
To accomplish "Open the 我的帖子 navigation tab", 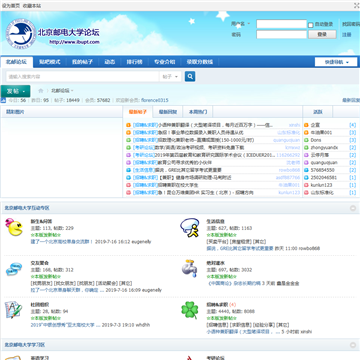I will 82,62.
